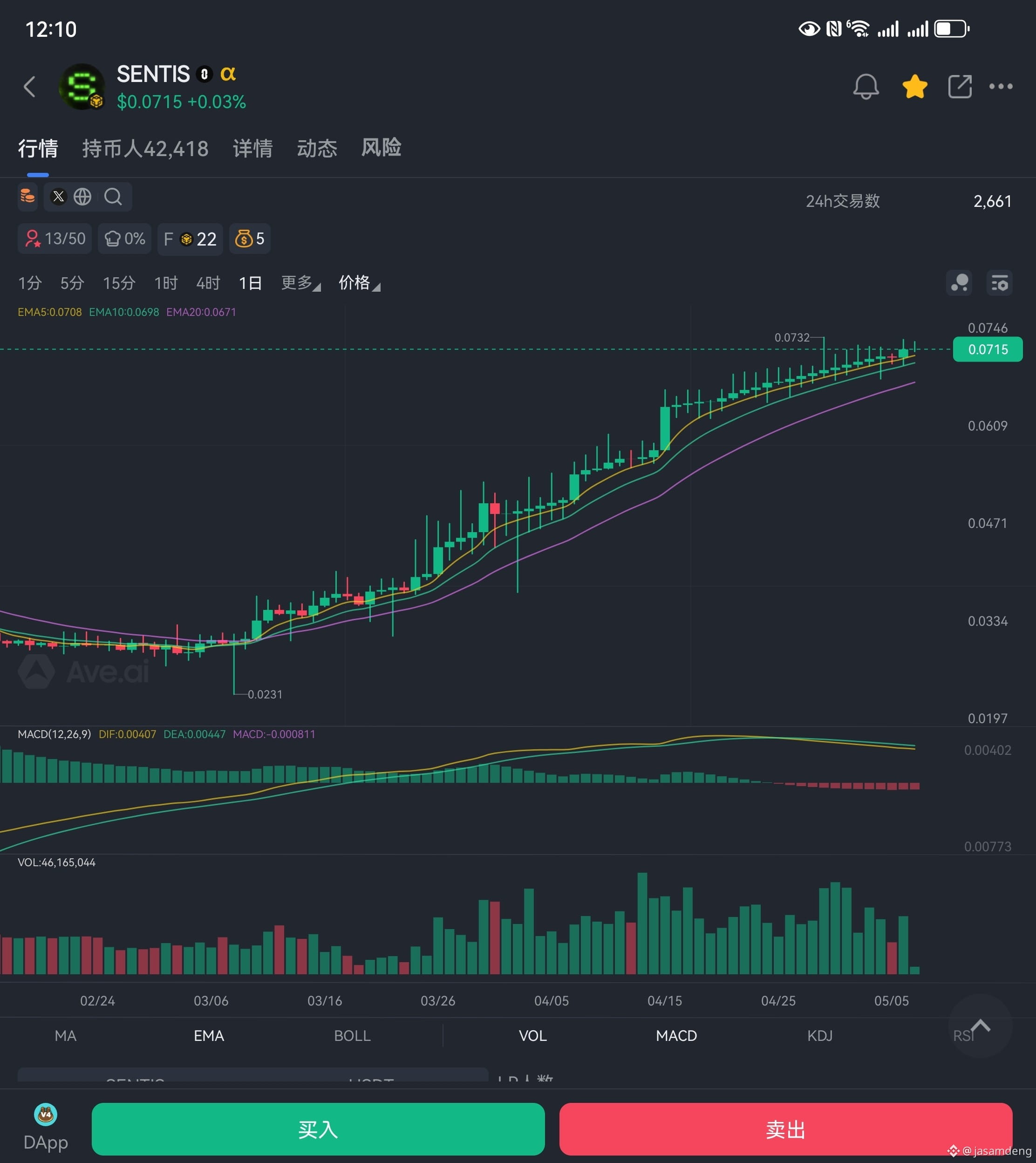This screenshot has width=1036, height=1163.
Task: Tap the 04/15 date axis label
Action: [x=664, y=1001]
